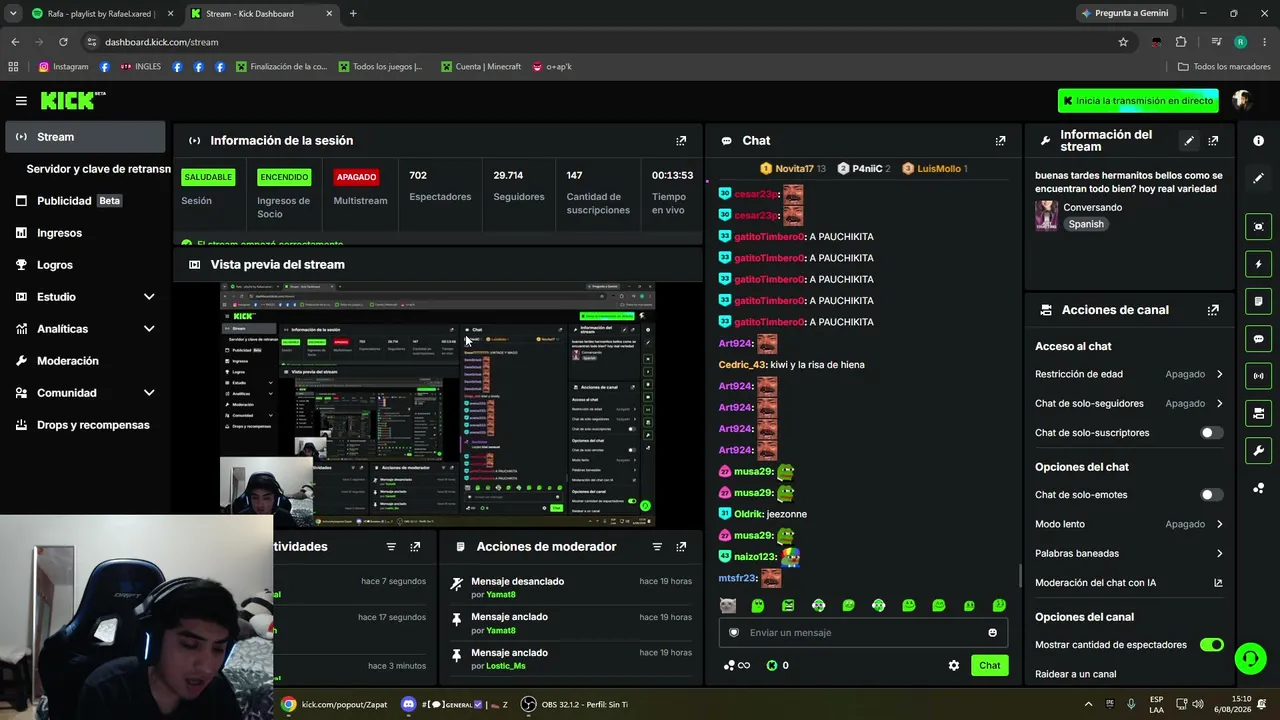The width and height of the screenshot is (1280, 720).
Task: Open the Chrome extensions puzzle icon
Action: tap(1181, 42)
